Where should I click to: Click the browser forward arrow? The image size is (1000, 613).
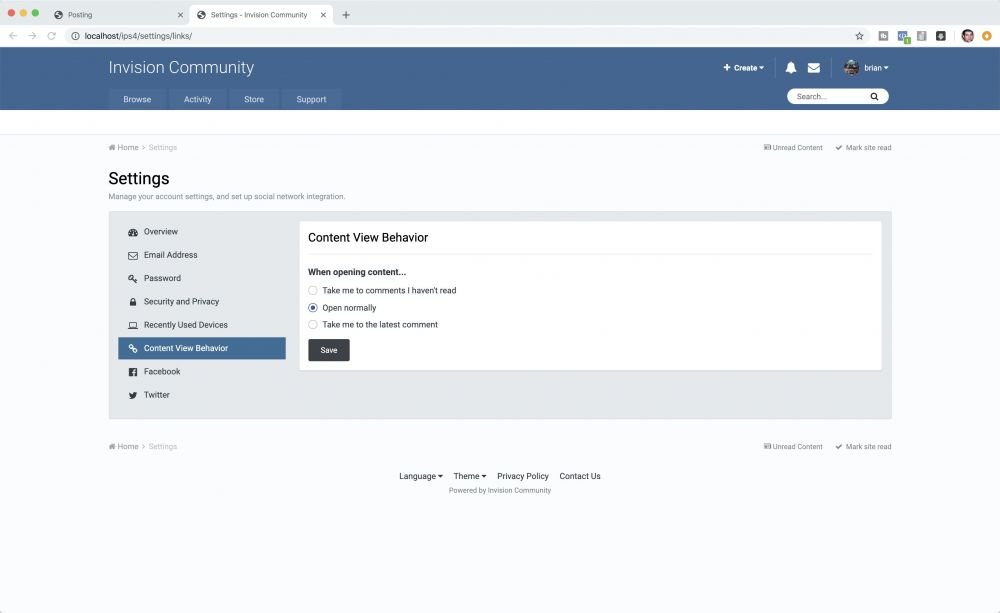point(32,36)
